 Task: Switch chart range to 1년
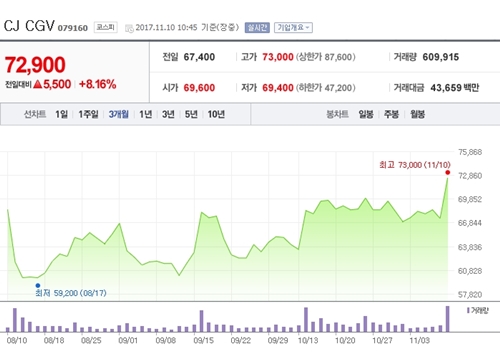tap(145, 114)
